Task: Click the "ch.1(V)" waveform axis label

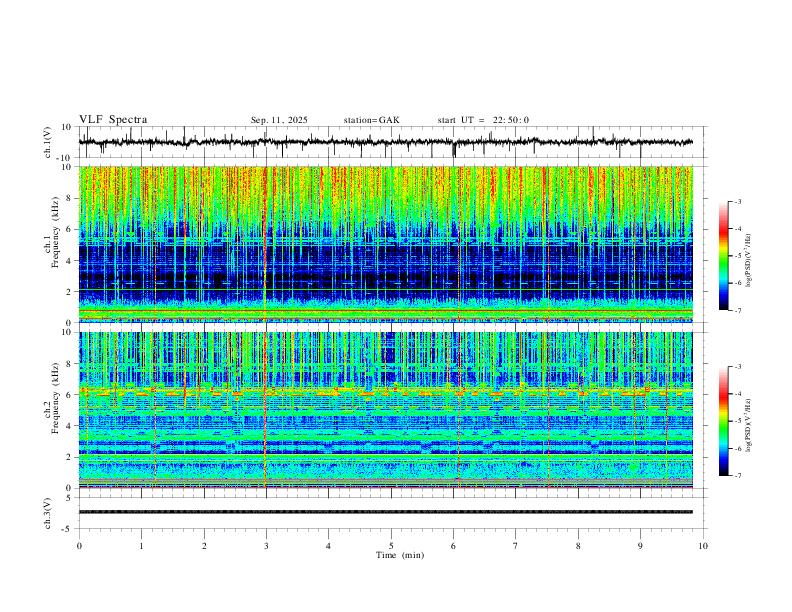Action: pos(48,142)
